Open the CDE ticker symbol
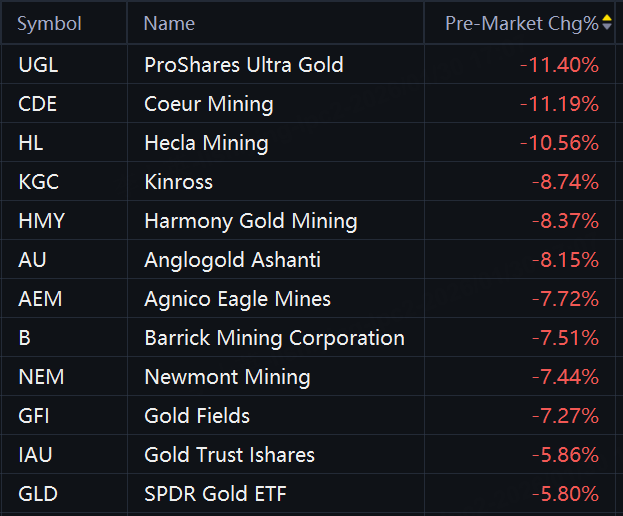The height and width of the screenshot is (516, 623). coord(38,104)
